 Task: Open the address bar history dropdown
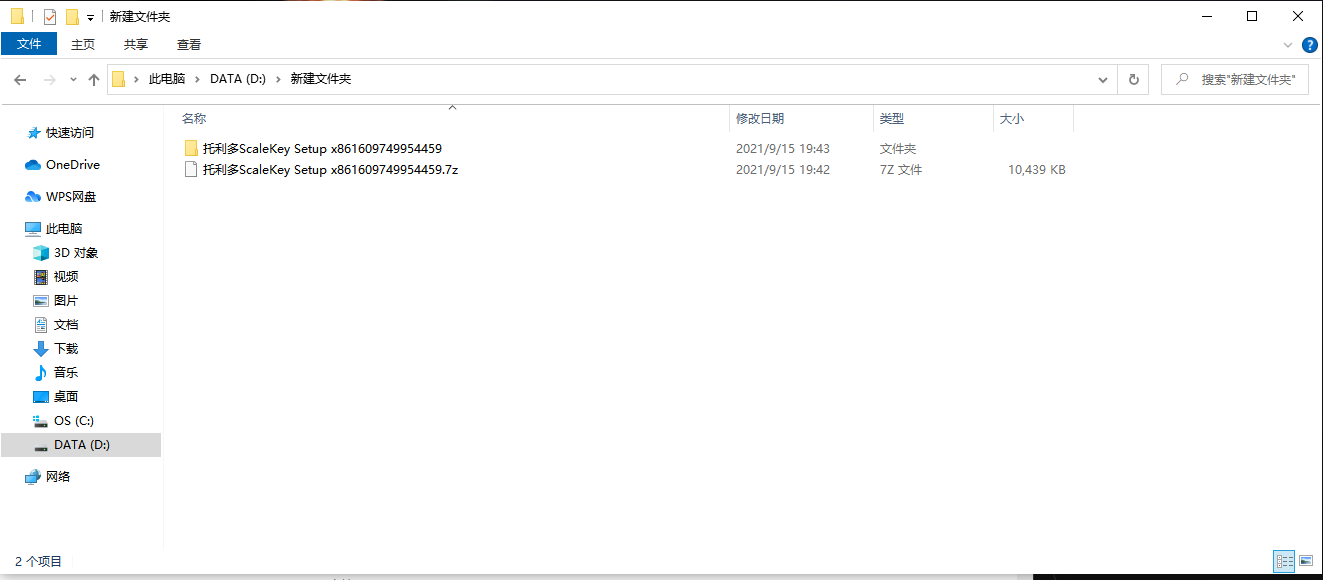pos(1103,79)
